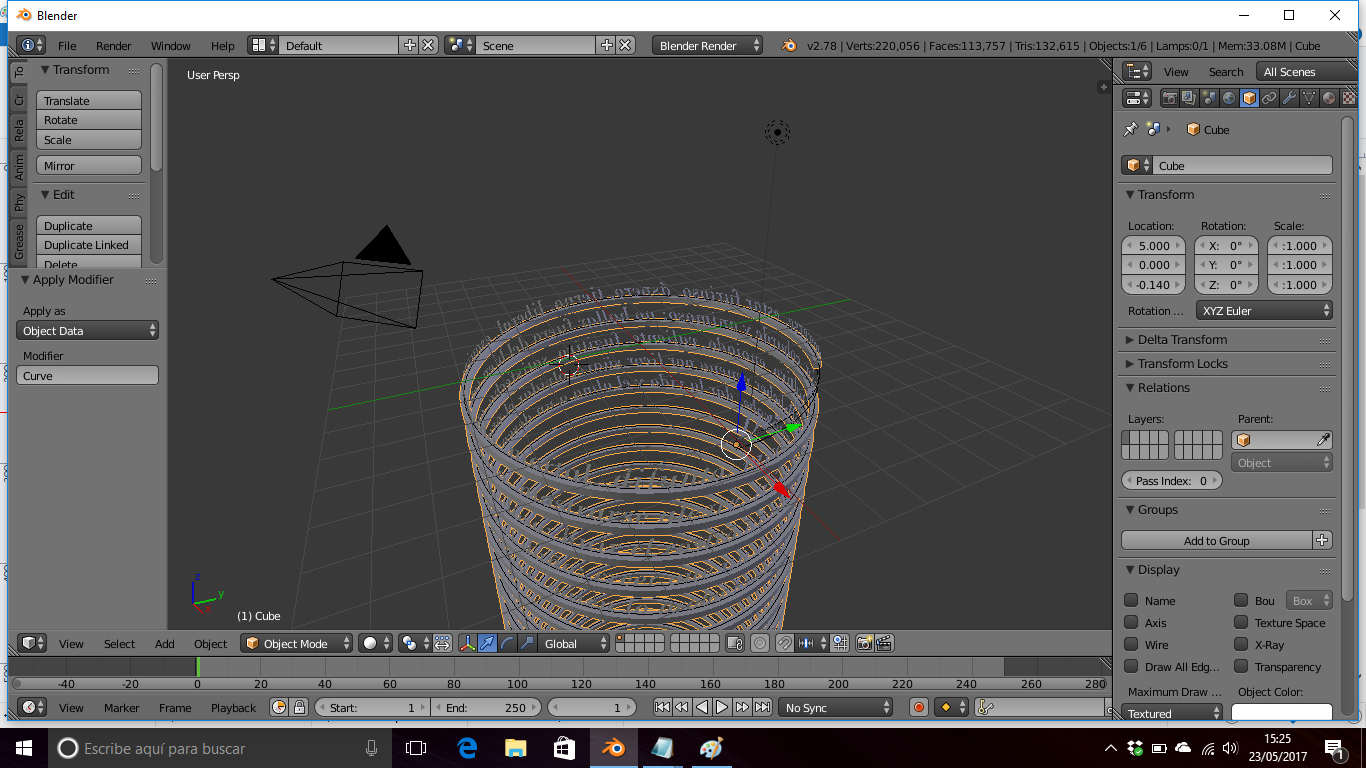
Task: Select translate manipulator arrow icon
Action: [487, 643]
